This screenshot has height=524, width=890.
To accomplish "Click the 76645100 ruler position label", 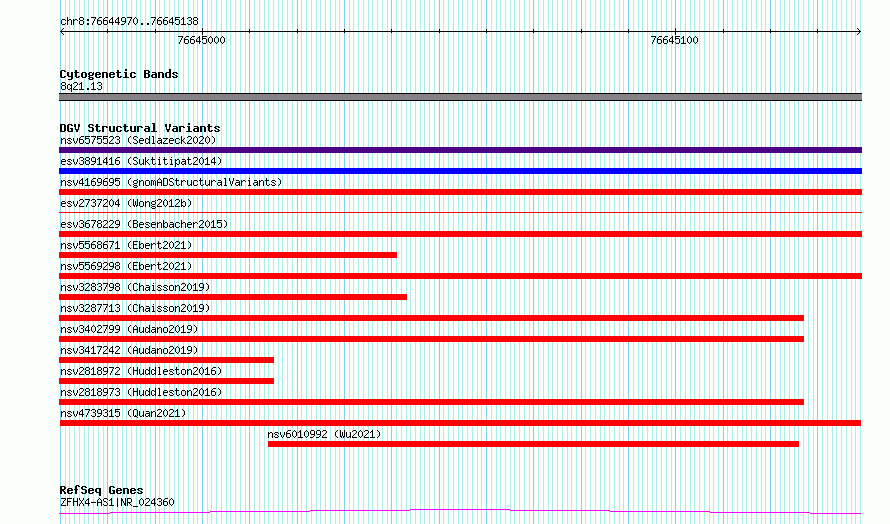I will pyautogui.click(x=674, y=40).
